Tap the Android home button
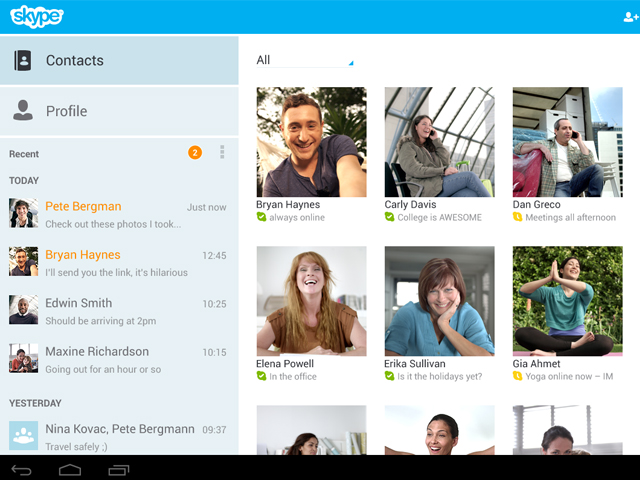The image size is (640, 480). 70,470
